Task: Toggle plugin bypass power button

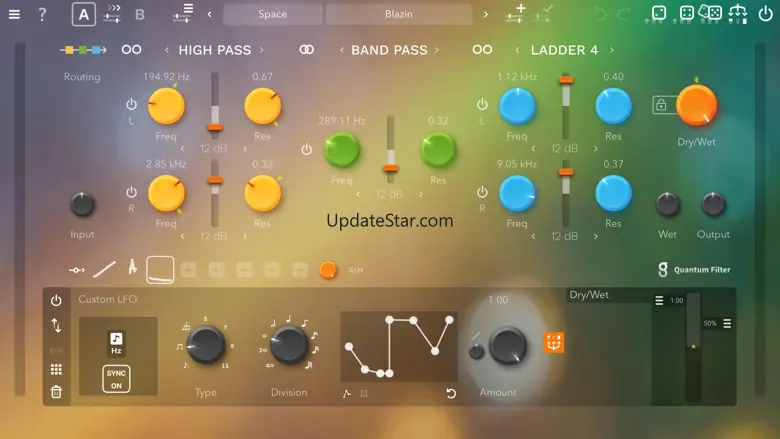Action: [765, 14]
